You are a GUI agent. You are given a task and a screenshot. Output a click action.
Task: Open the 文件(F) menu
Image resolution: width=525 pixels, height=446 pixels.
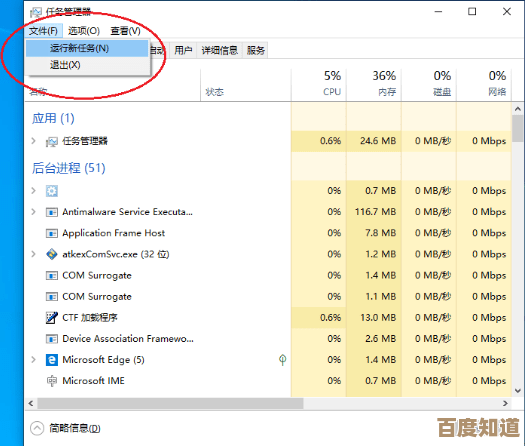click(x=44, y=31)
